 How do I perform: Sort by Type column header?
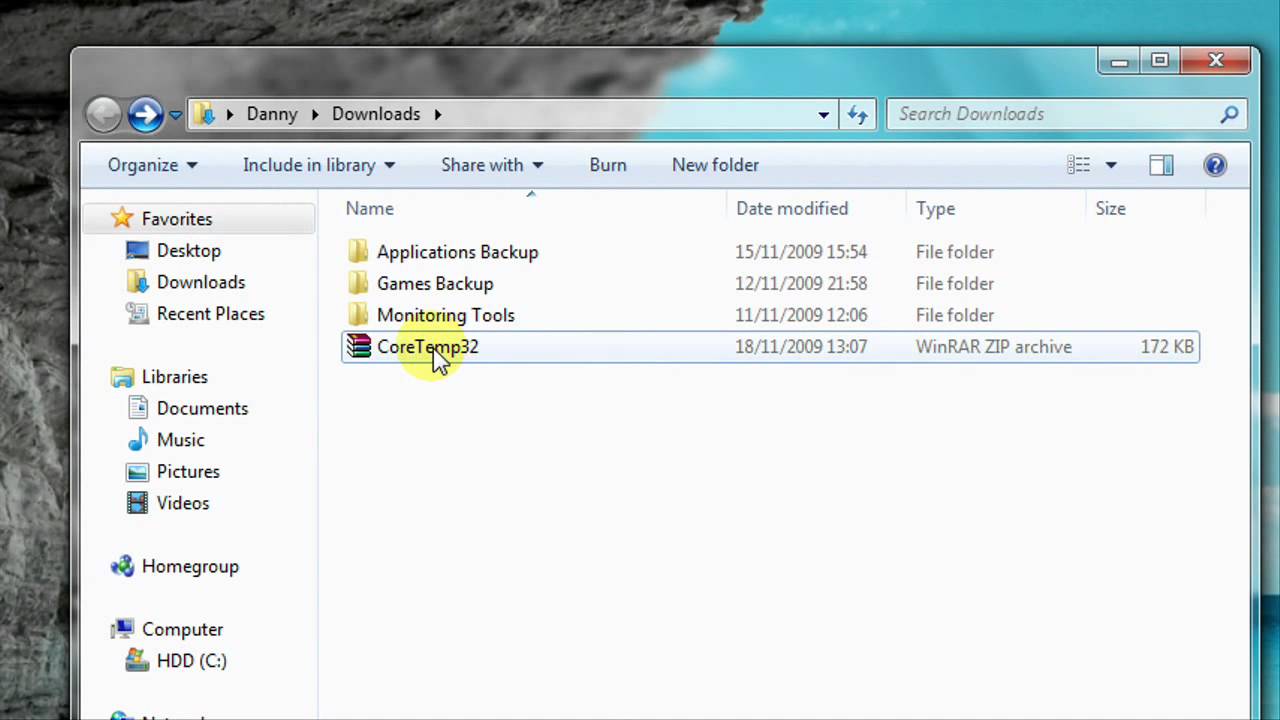point(936,208)
